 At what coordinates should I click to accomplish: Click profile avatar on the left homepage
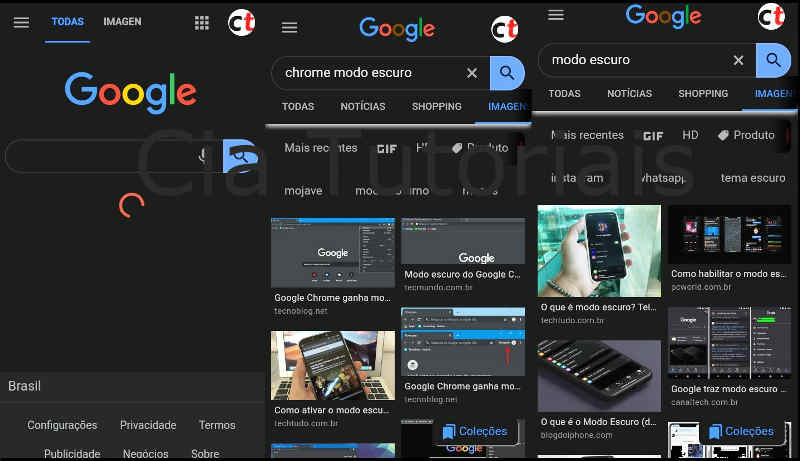click(241, 22)
